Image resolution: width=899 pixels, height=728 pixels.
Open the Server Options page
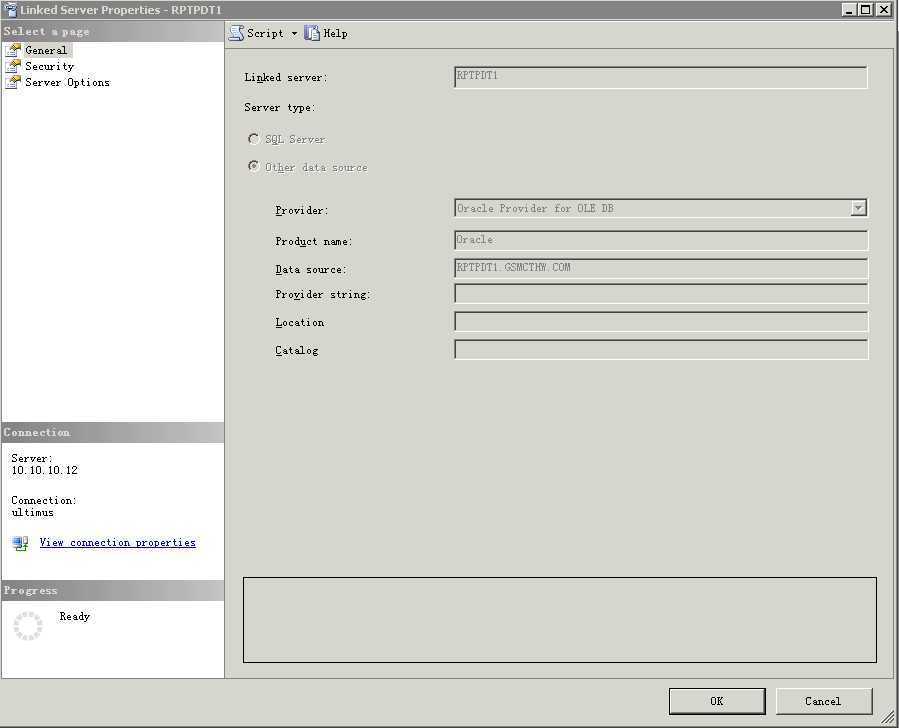[67, 83]
